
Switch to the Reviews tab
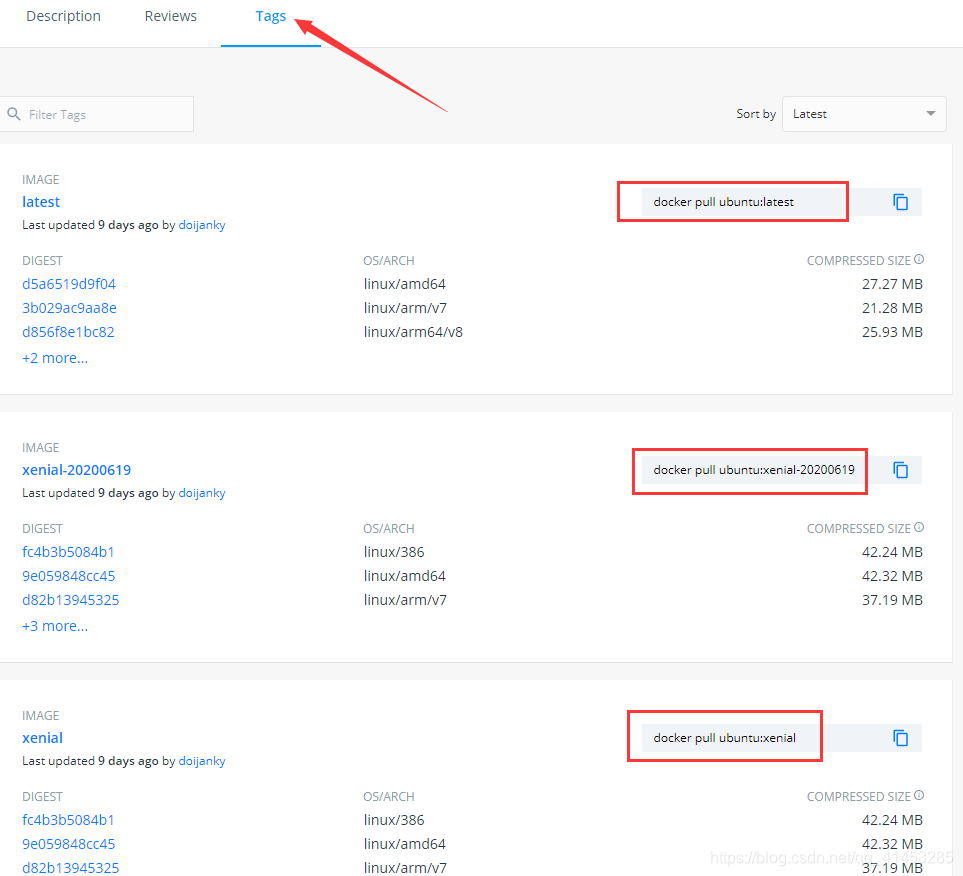(x=171, y=16)
